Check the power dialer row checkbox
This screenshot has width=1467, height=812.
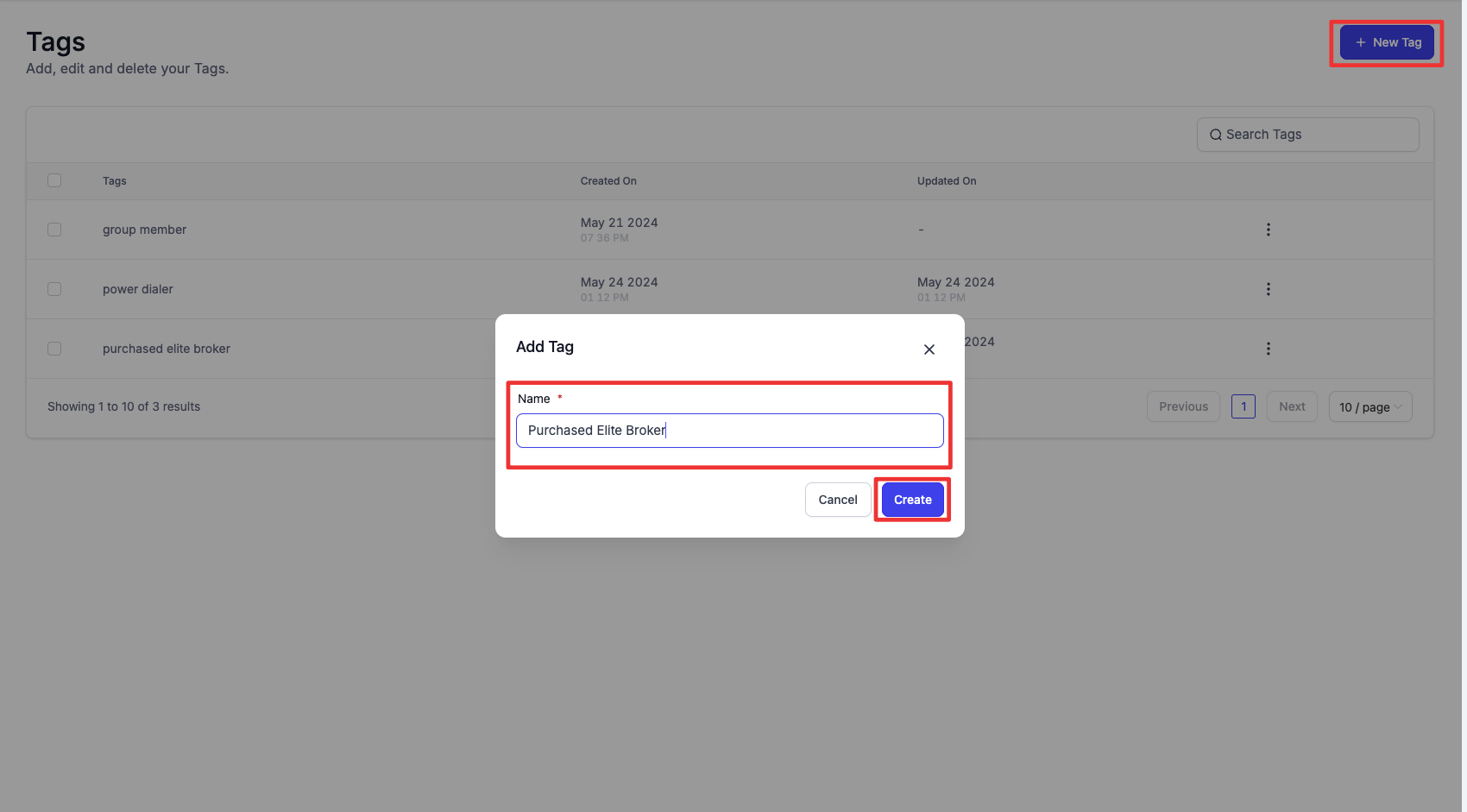[x=54, y=289]
